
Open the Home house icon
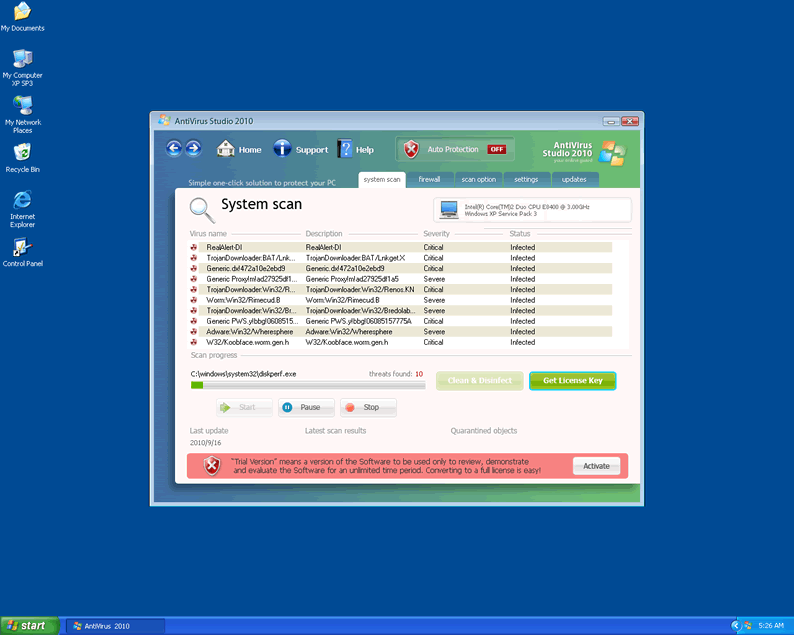[226, 149]
